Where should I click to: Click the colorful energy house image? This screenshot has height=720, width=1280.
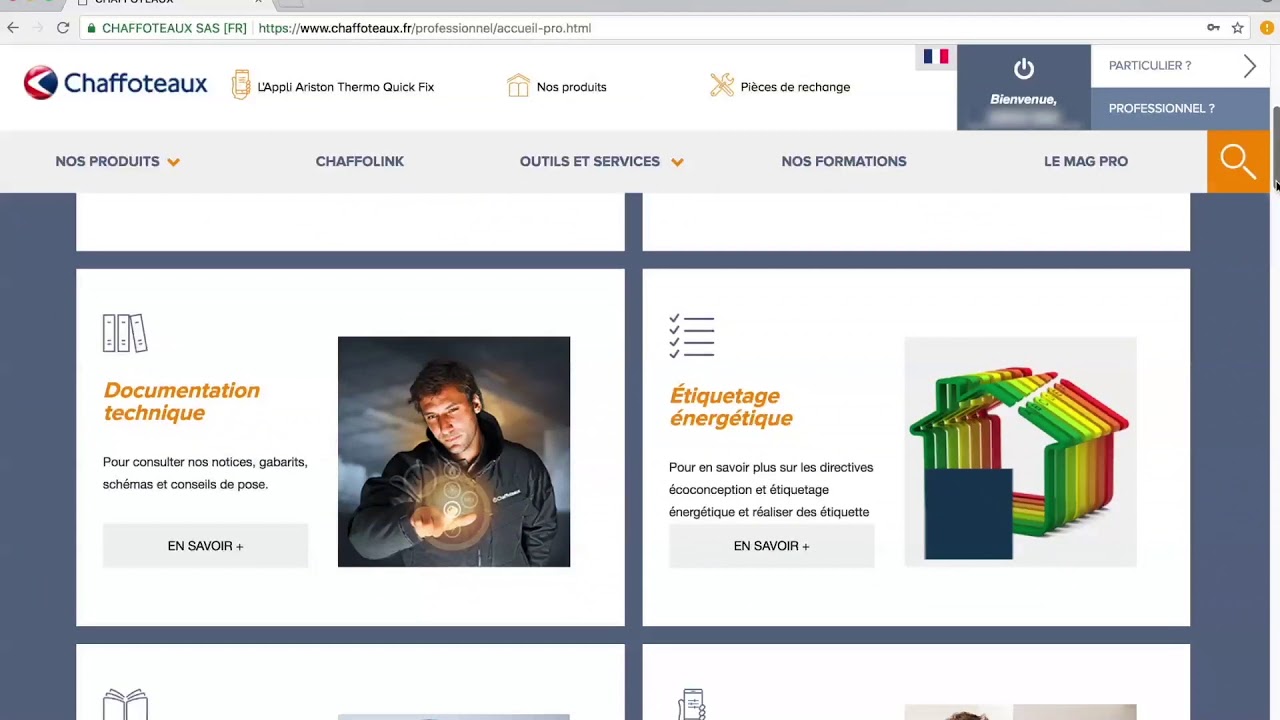coord(1020,452)
